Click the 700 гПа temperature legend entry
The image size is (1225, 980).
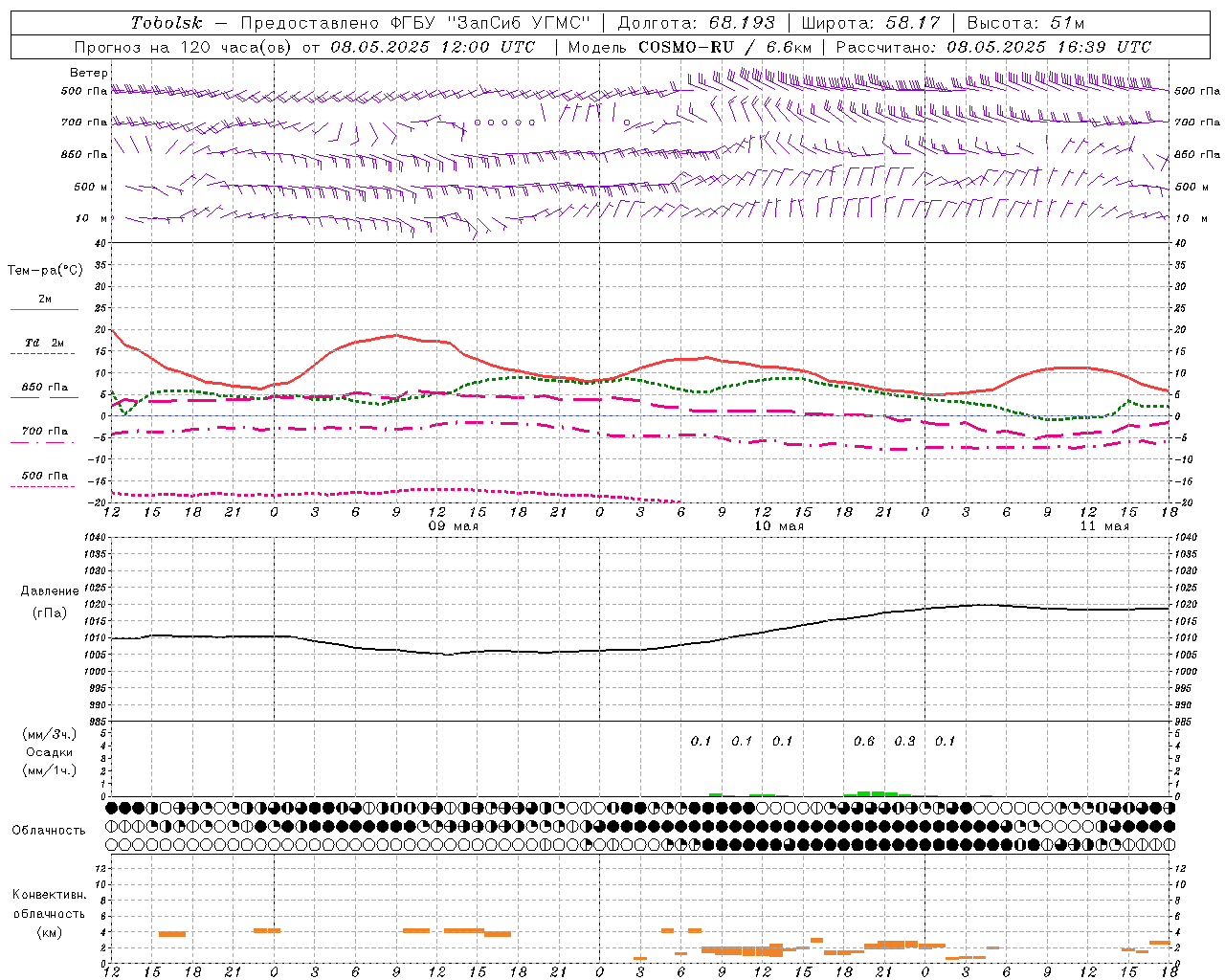pyautogui.click(x=45, y=432)
